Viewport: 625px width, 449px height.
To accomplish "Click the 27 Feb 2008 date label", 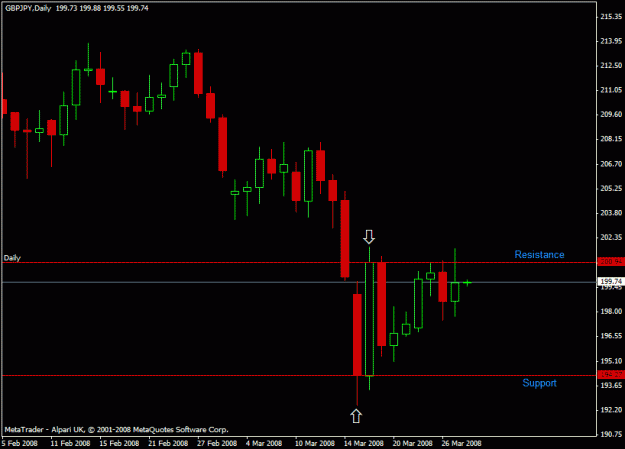I will [x=217, y=443].
